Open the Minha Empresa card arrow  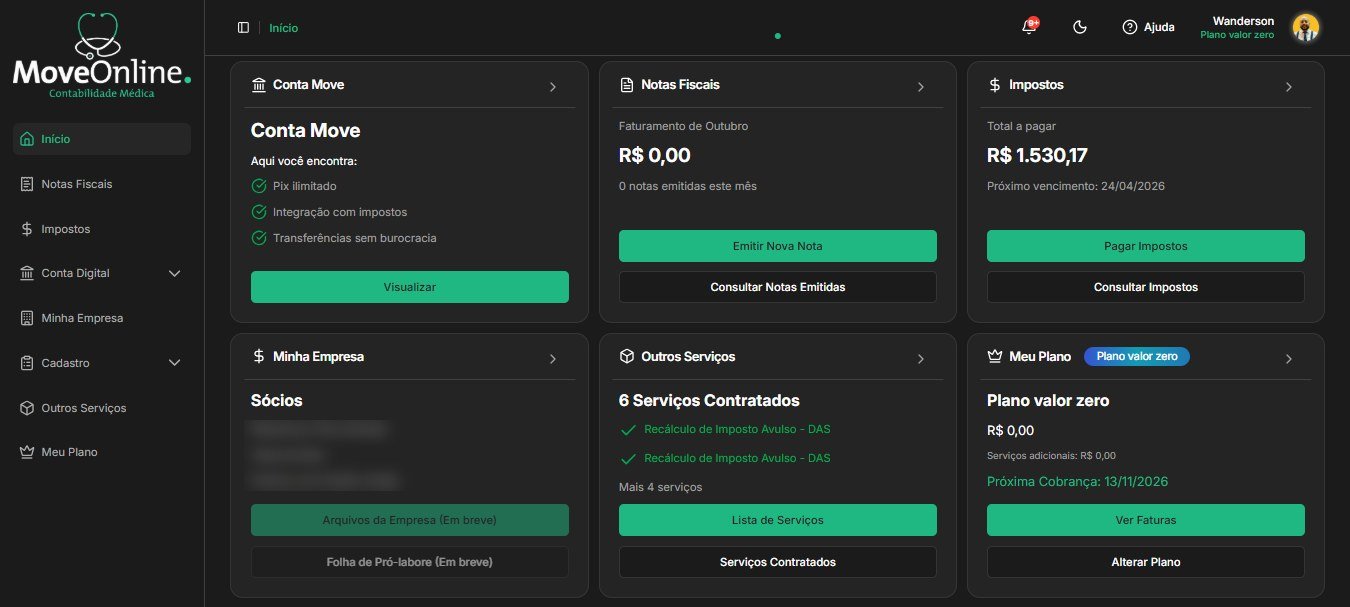552,358
